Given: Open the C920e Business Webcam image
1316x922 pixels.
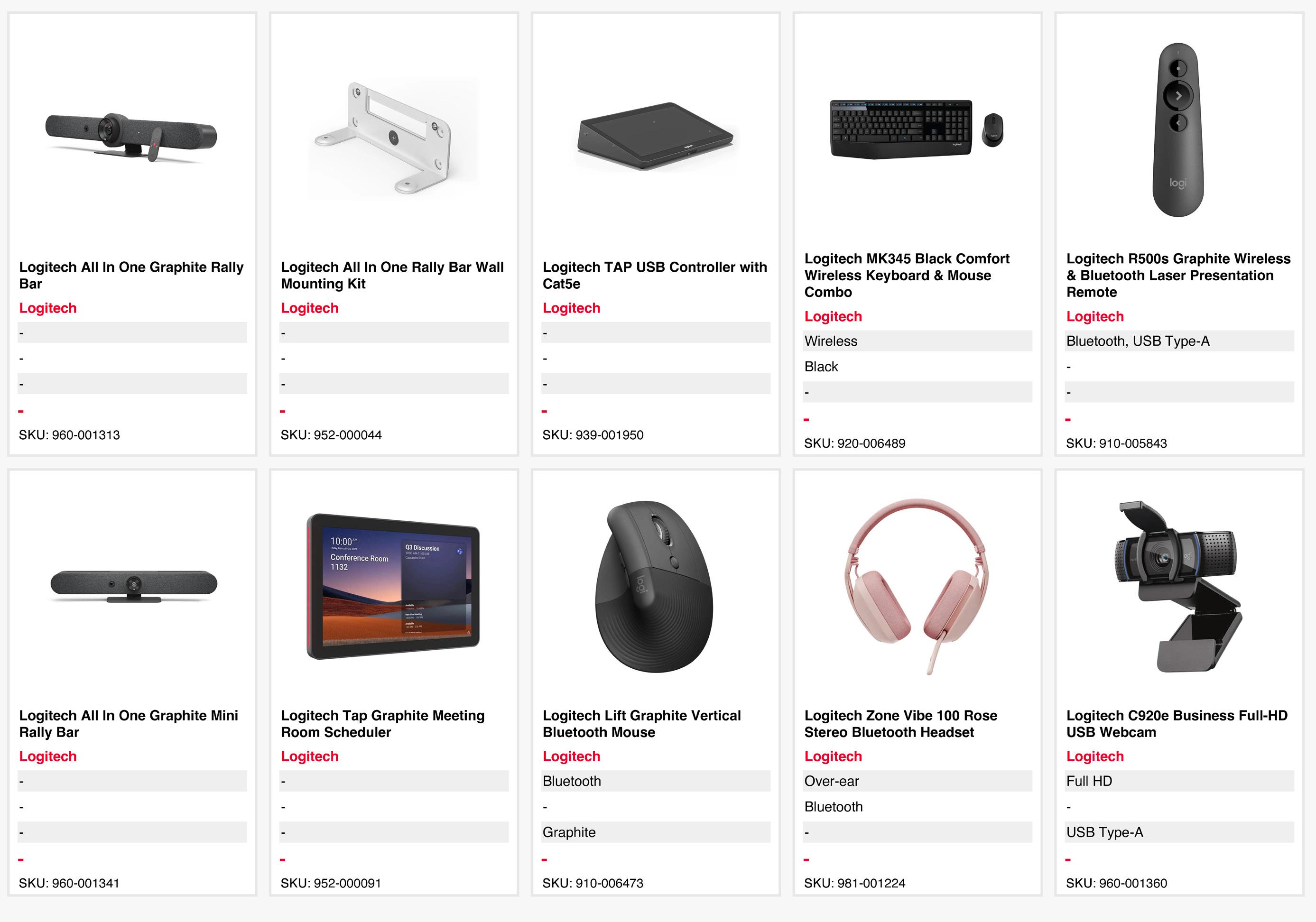Looking at the screenshot, I should (1178, 586).
